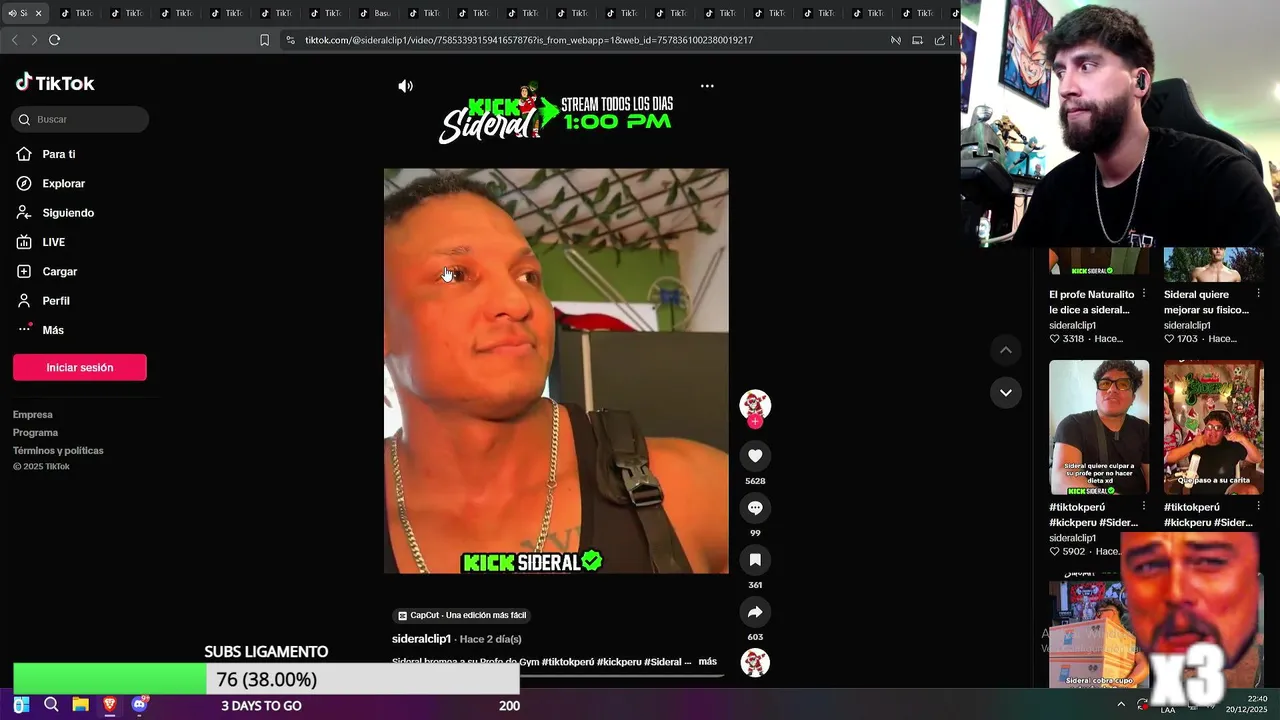1280x720 pixels.
Task: Open Windows Start button in taskbar
Action: pyautogui.click(x=21, y=705)
